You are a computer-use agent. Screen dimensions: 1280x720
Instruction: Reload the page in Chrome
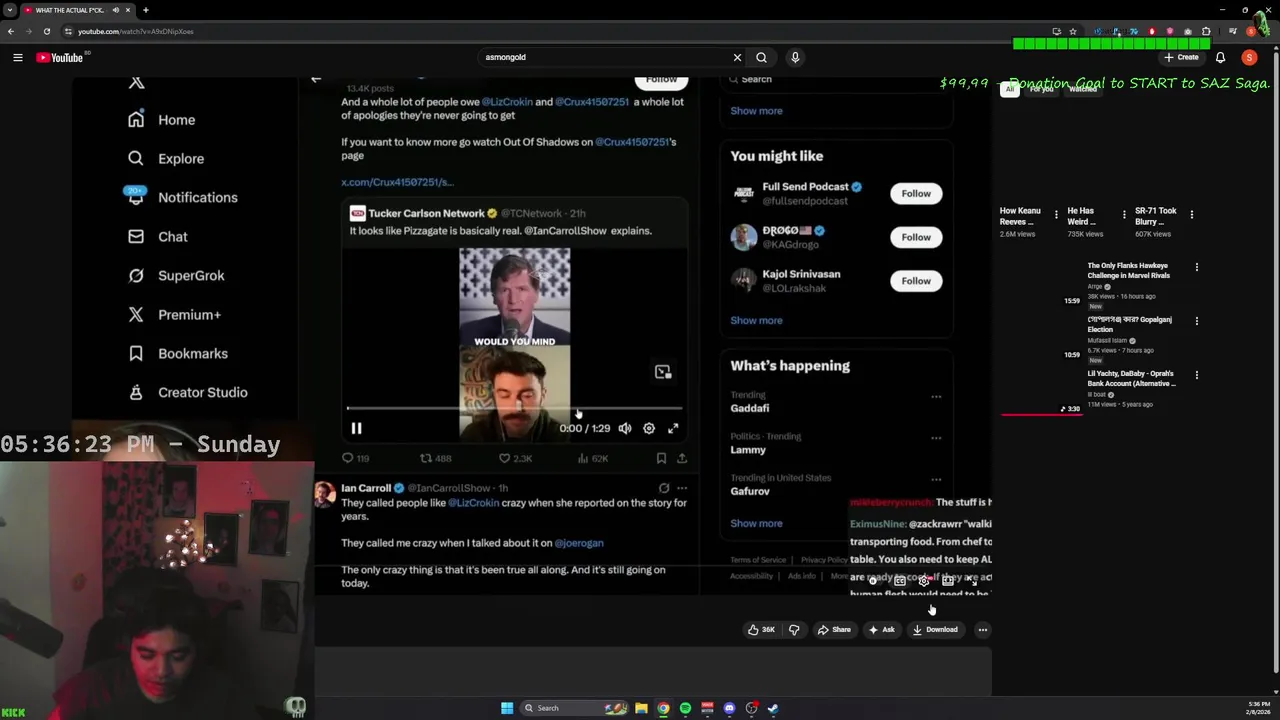coord(46,31)
